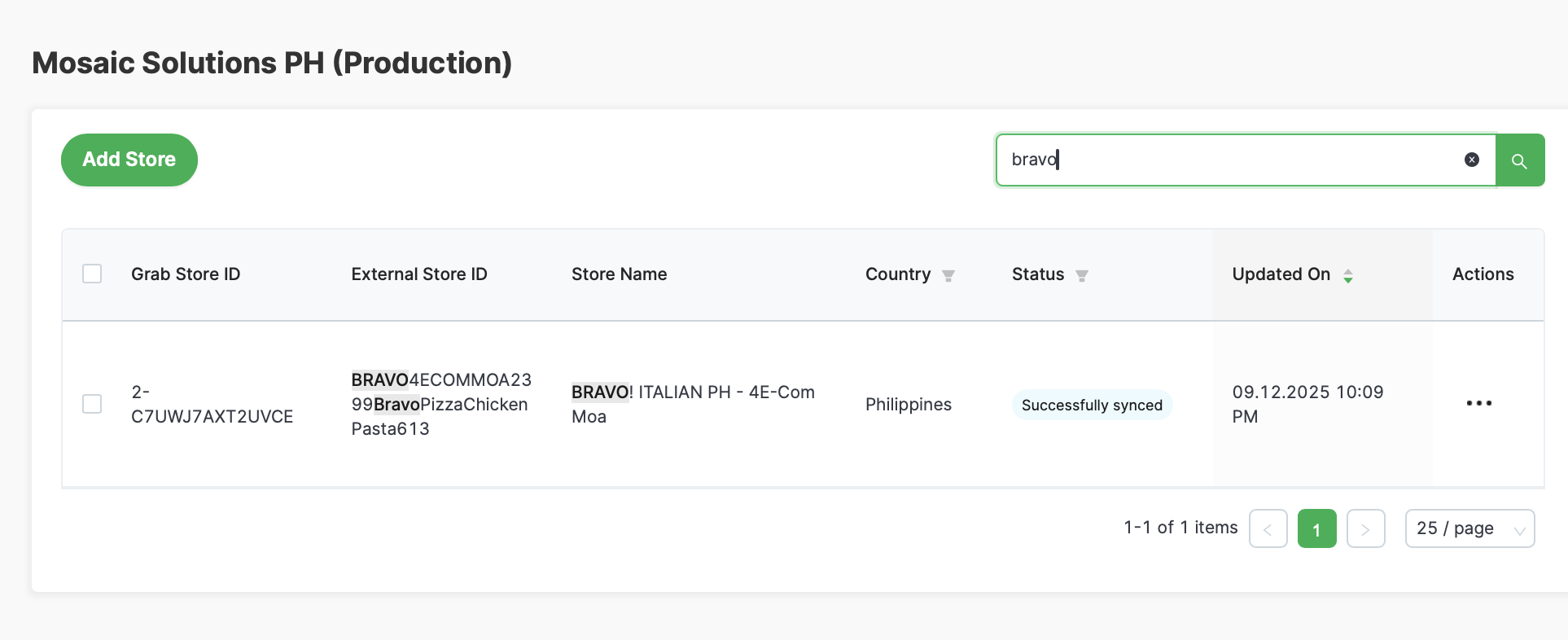Screen dimensions: 1568x640
Task: Click Grab Store ID 2-C7UWJ7AXT2UVCE cell
Action: point(212,404)
